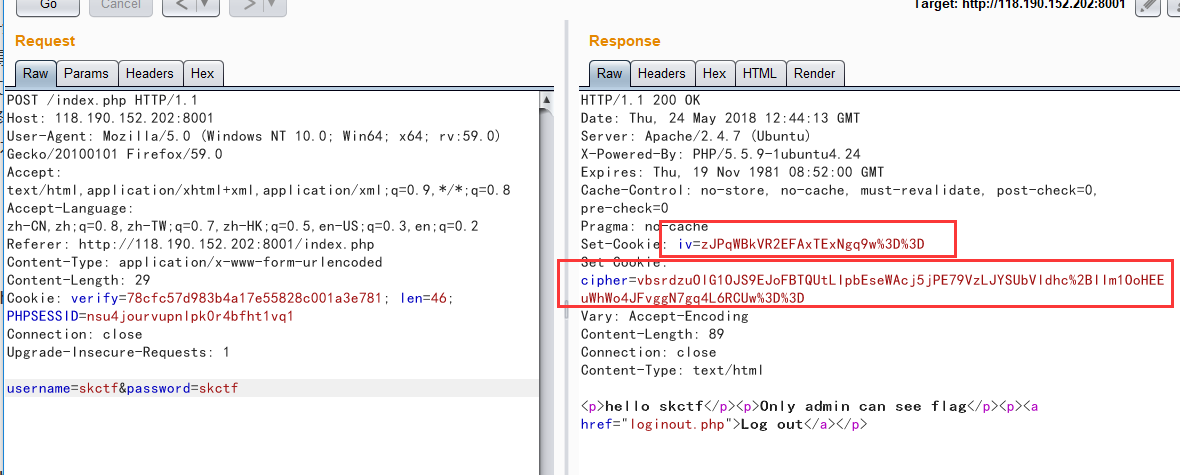
Task: Click the username=skctf&password=skctf request body line
Action: tap(122, 388)
